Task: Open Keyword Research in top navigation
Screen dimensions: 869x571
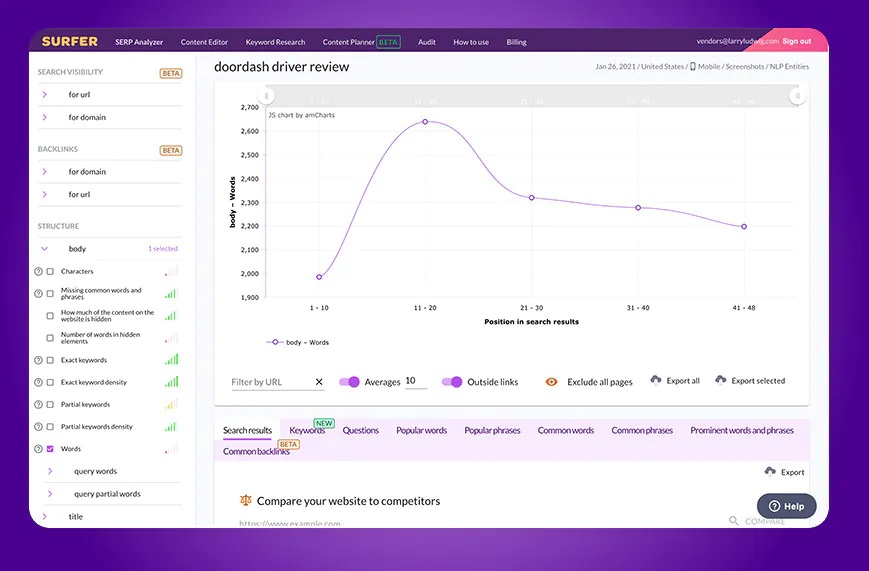Action: tap(275, 42)
